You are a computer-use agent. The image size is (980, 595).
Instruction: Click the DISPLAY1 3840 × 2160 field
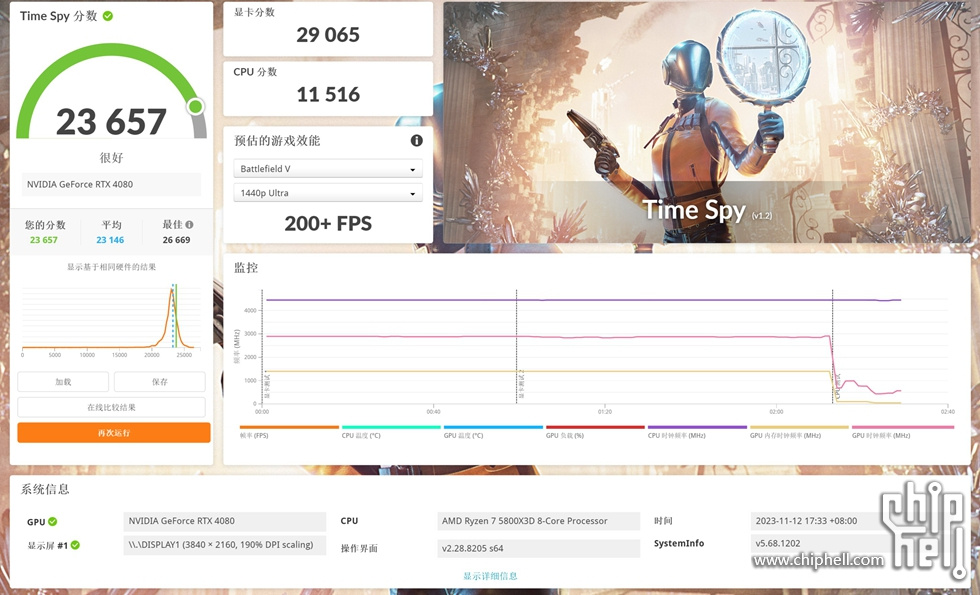tap(225, 544)
